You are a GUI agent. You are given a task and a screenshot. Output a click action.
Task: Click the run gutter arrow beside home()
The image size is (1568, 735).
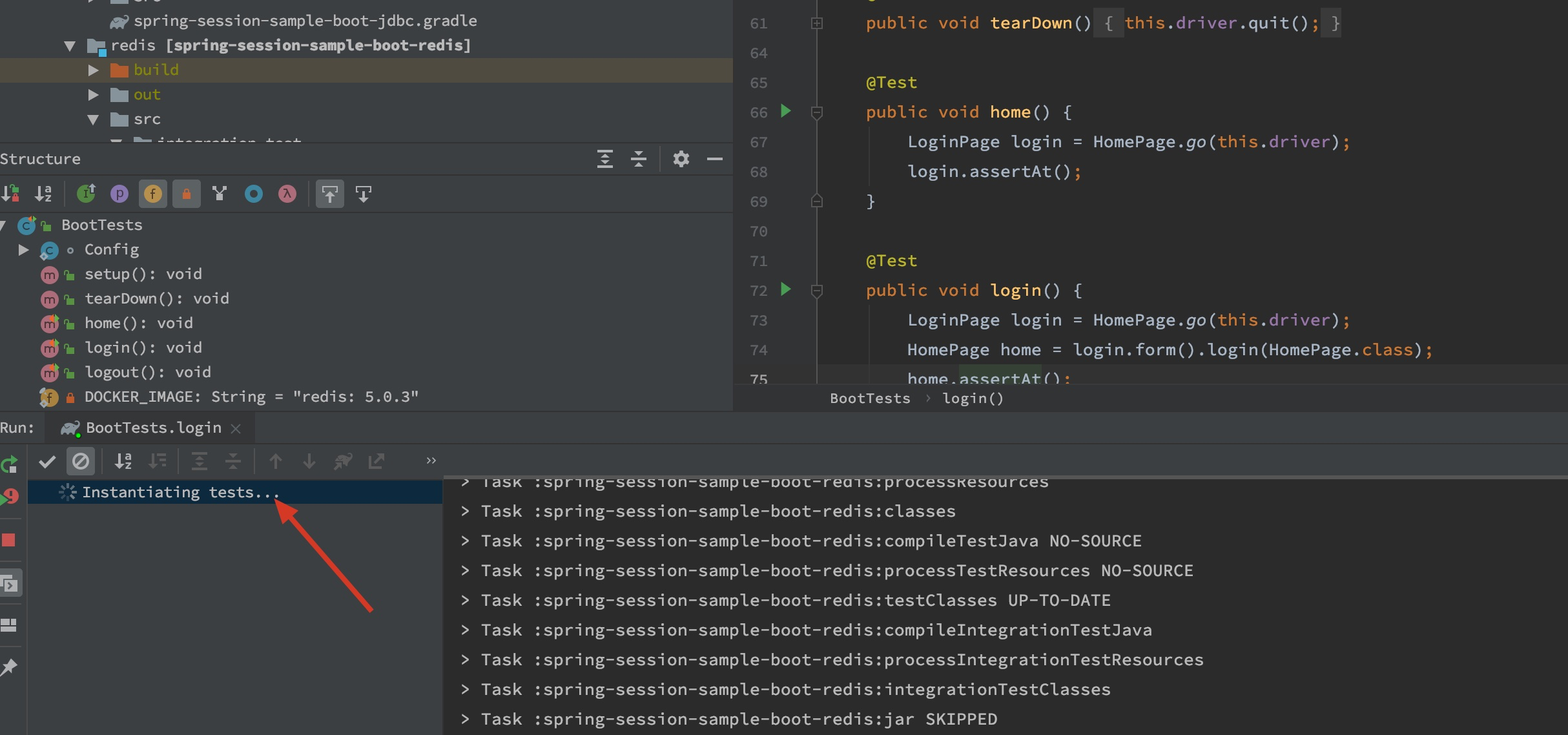[x=785, y=111]
